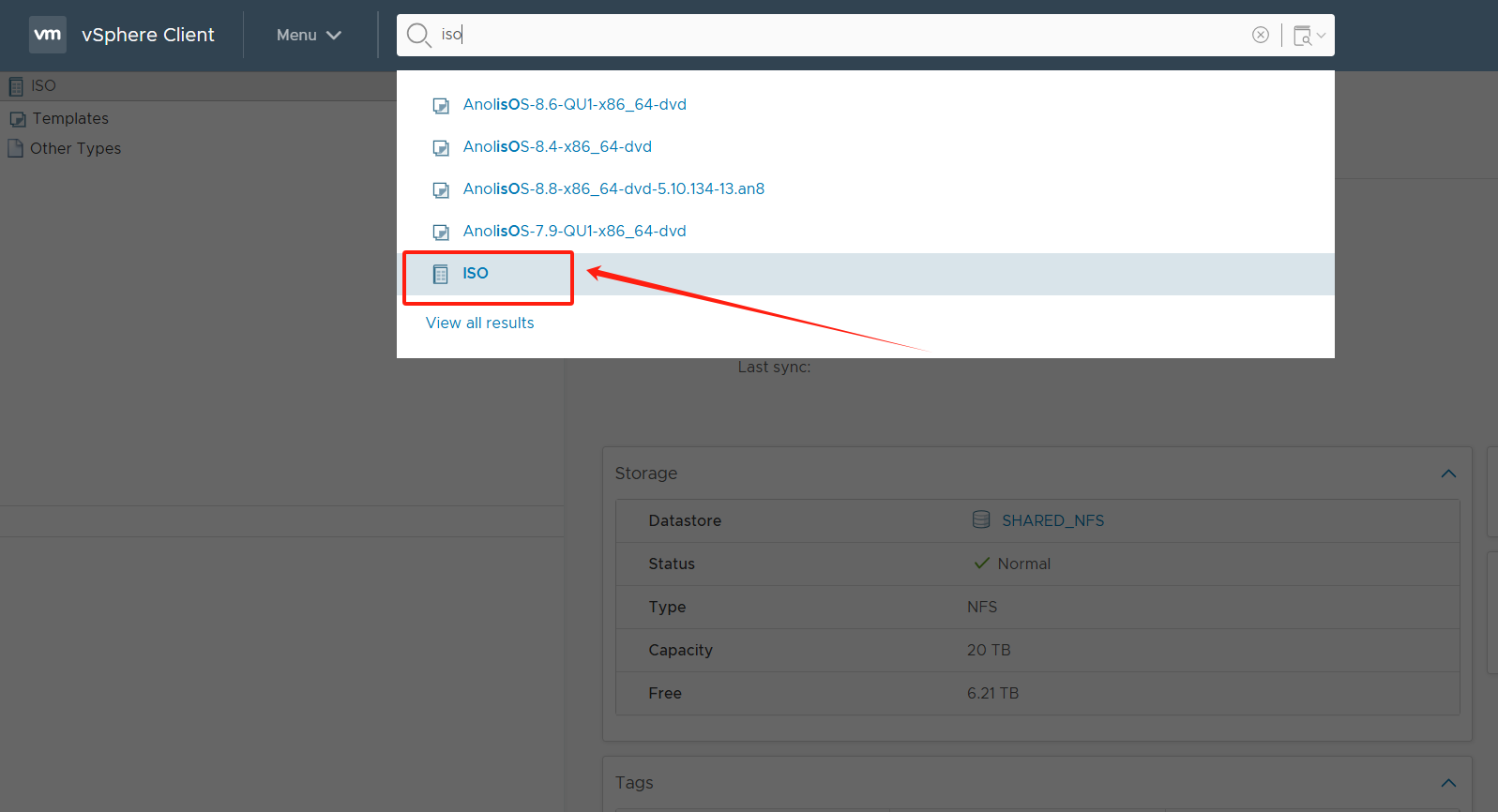The width and height of the screenshot is (1498, 812).
Task: Open Templates in the left navigator
Action: (x=70, y=118)
